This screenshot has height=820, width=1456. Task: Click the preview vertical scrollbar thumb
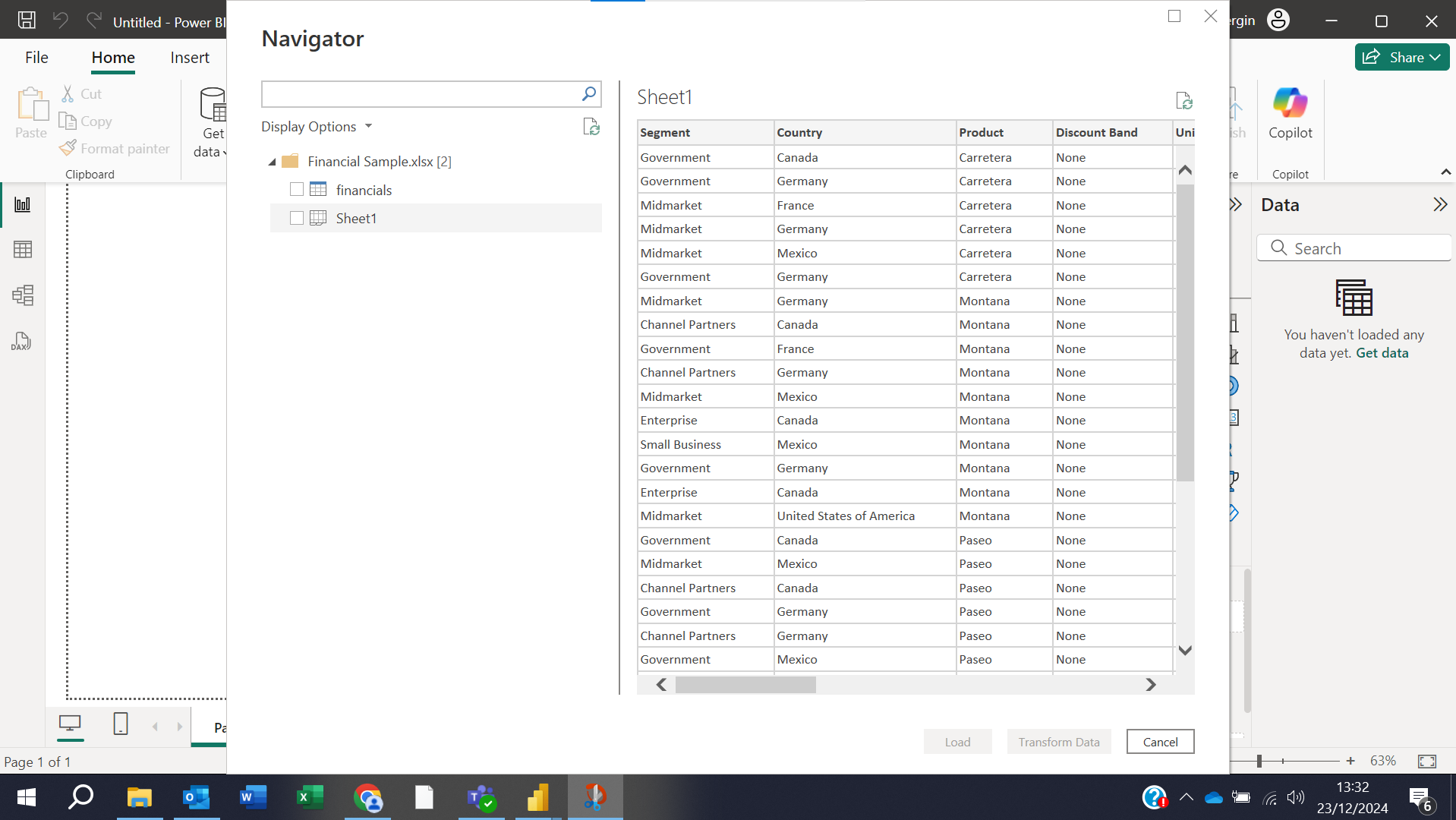coord(1185,333)
